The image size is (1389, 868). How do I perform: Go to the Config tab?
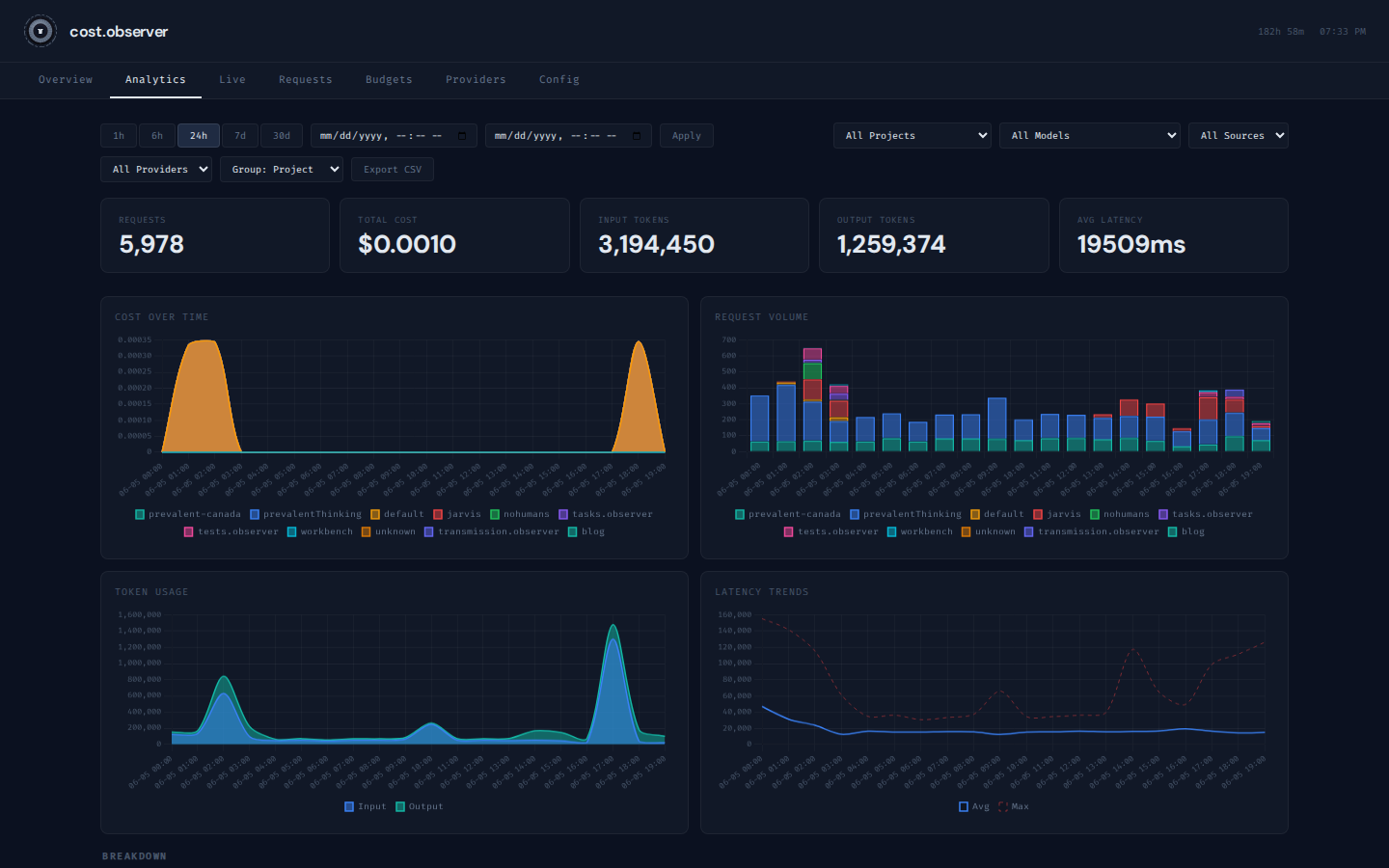coord(559,80)
